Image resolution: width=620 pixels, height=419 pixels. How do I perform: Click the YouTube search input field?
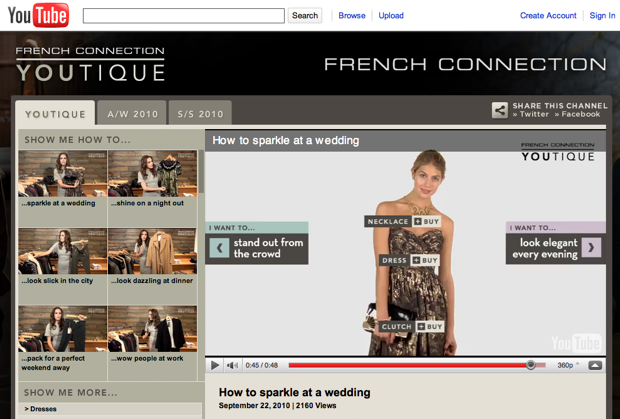[x=183, y=16]
